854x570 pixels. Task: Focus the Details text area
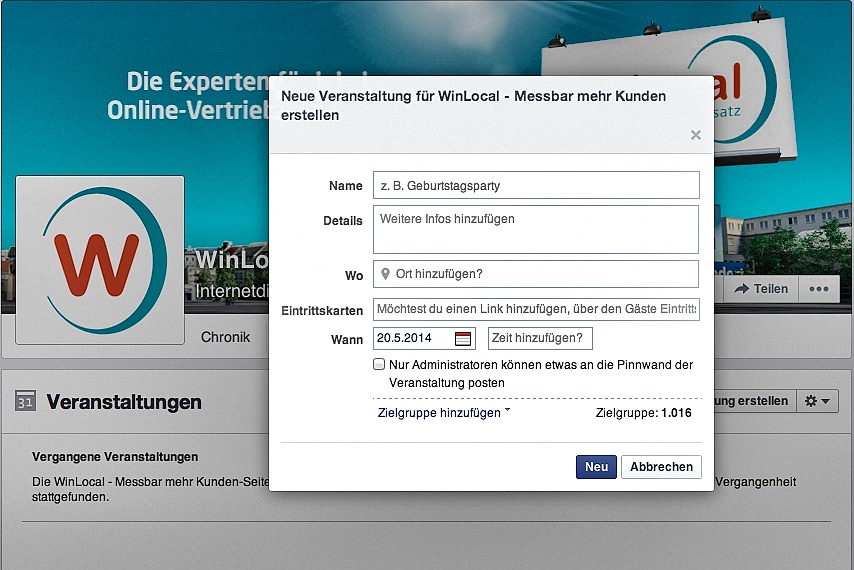[536, 229]
